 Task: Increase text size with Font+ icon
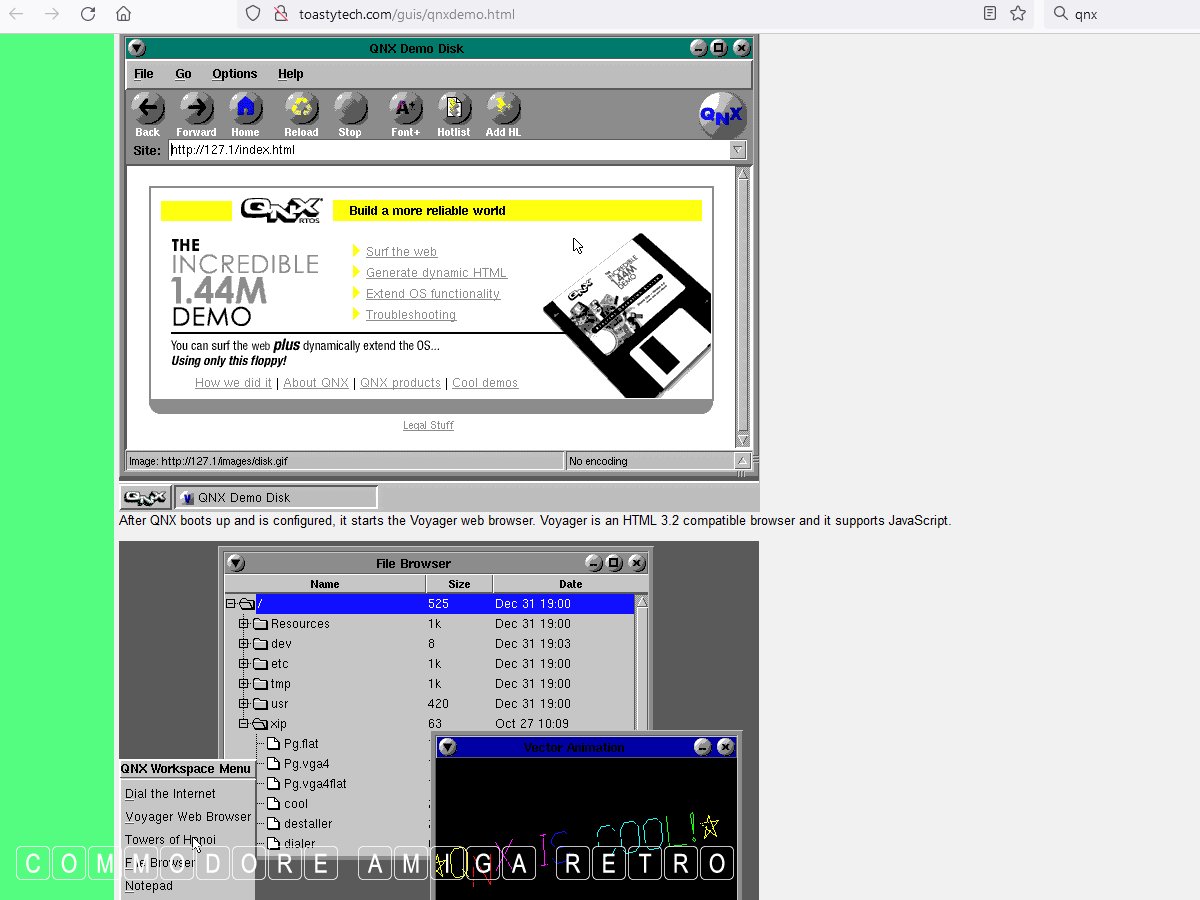point(405,108)
